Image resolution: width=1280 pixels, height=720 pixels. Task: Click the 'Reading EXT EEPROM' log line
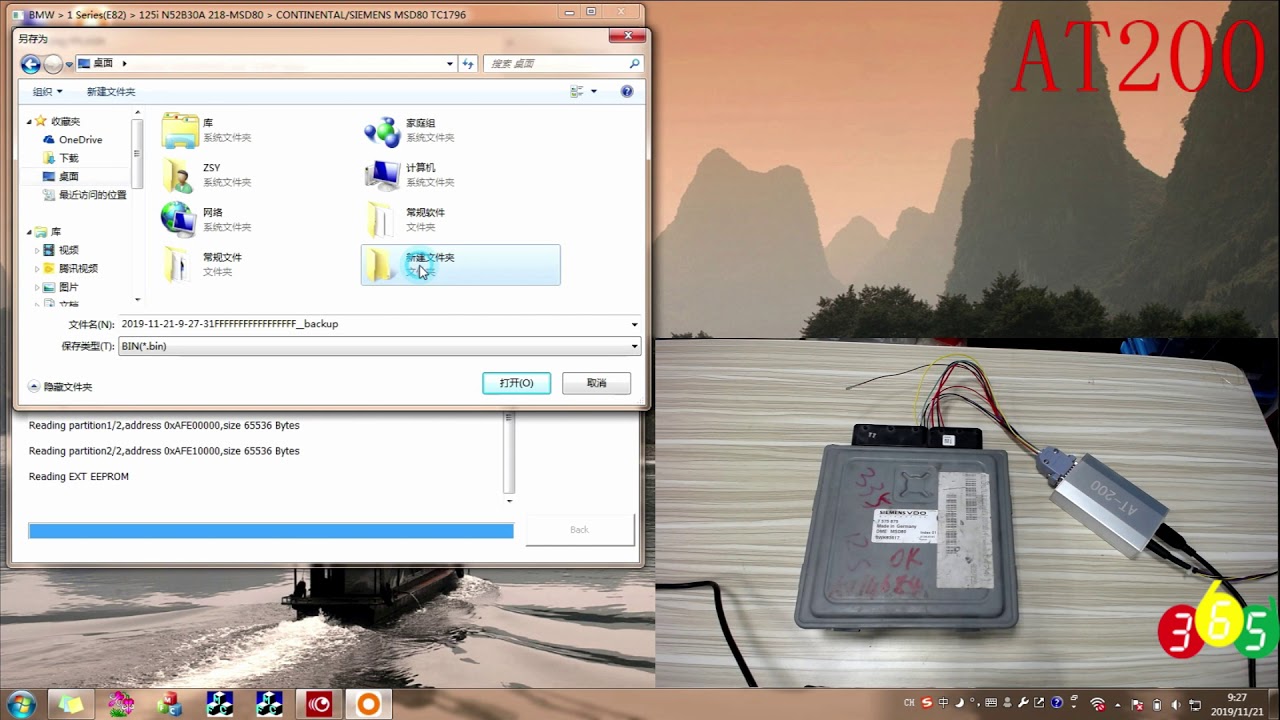[79, 477]
